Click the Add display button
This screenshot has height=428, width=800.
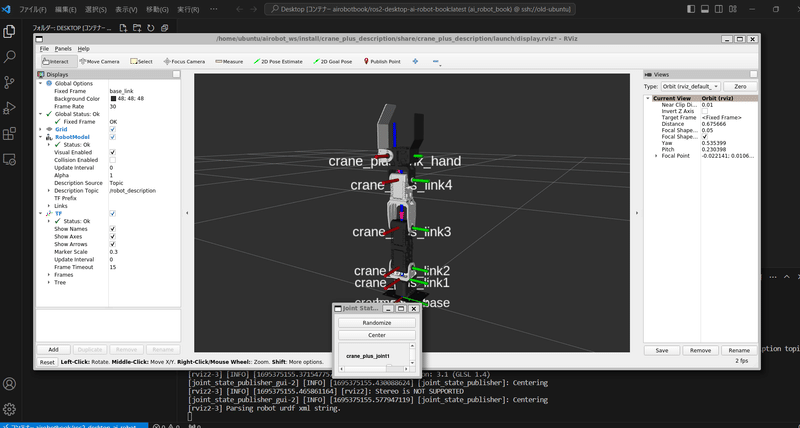[54, 349]
